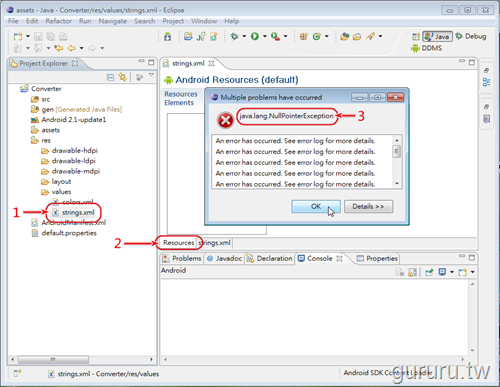Screen dimensions: 500x387
Task: Click the Pin Console icon
Action: 429,272
